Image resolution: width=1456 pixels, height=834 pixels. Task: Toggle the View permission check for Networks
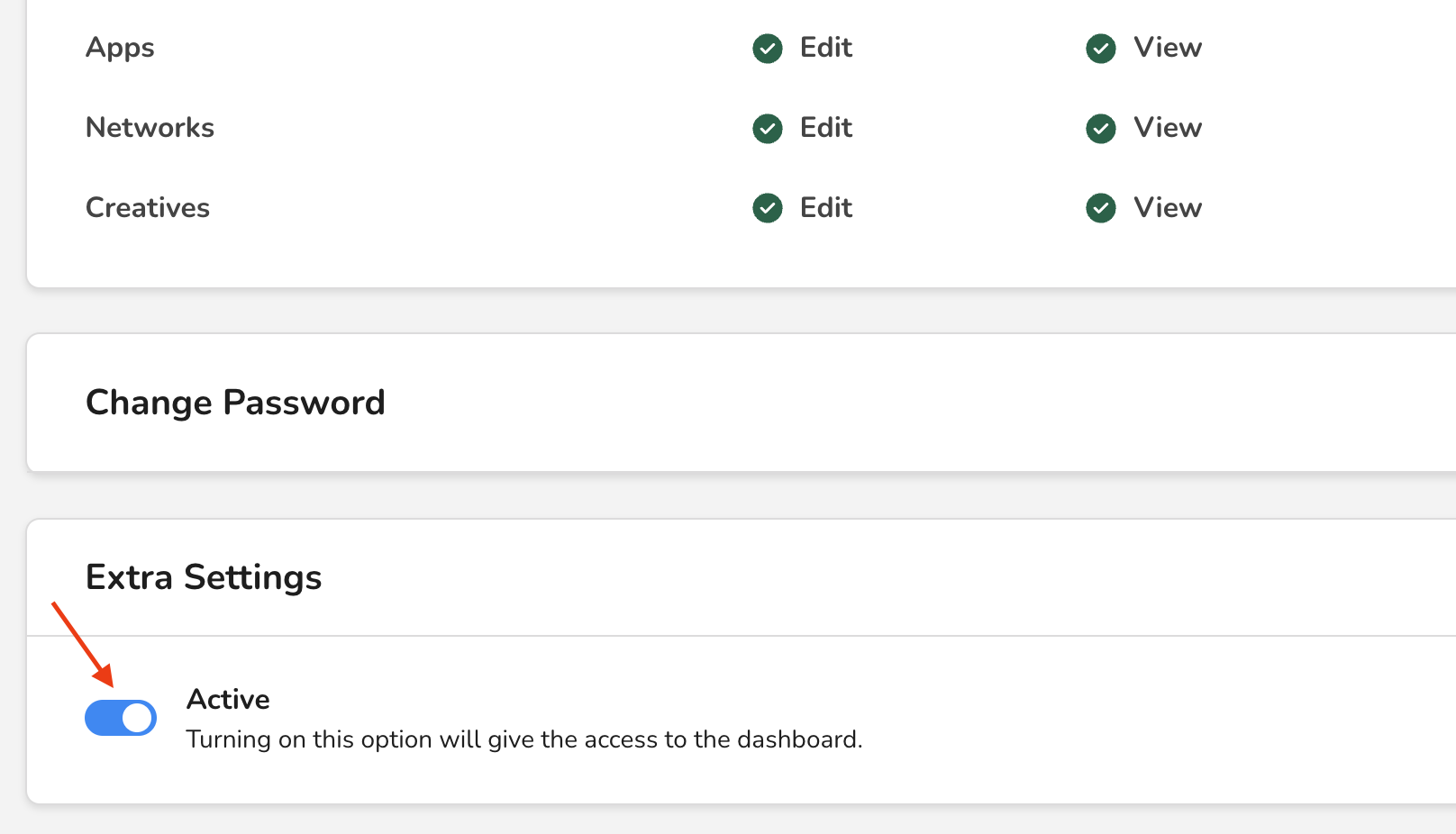point(1101,129)
